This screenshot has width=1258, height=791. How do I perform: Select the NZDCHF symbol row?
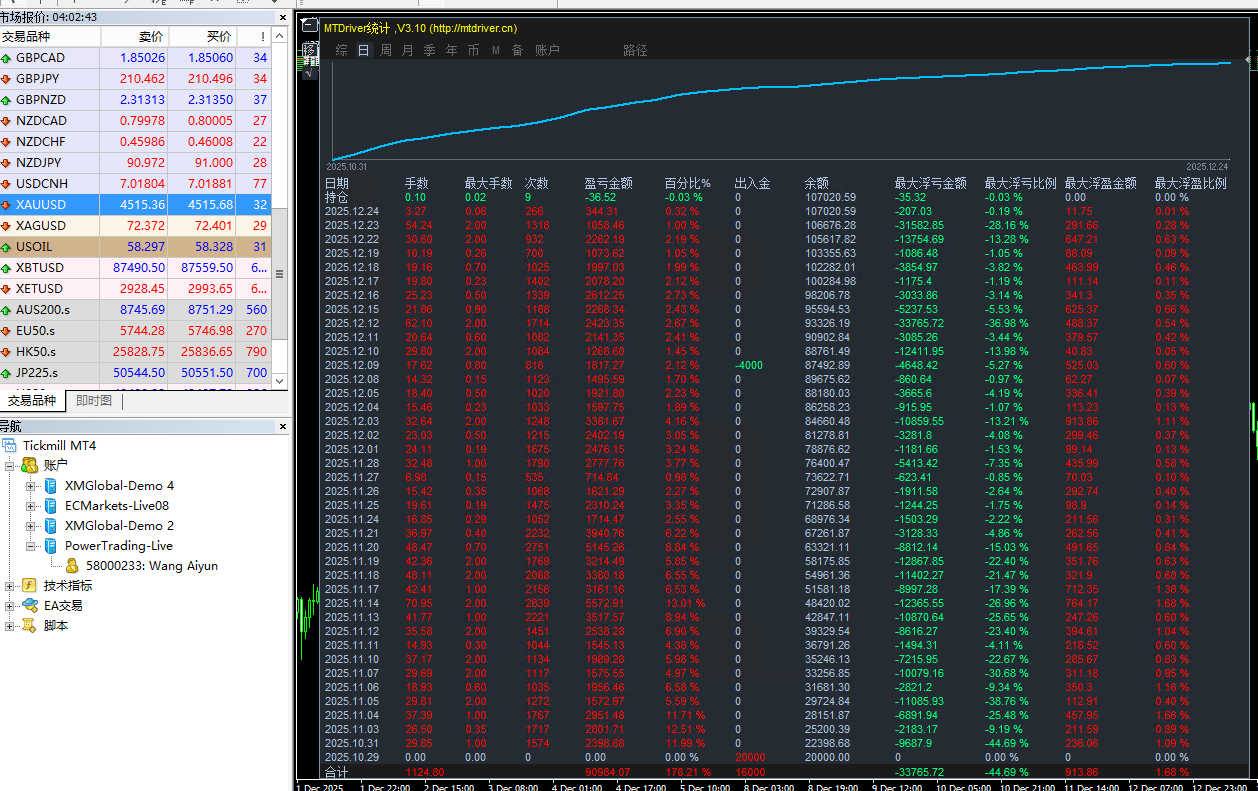(136, 142)
